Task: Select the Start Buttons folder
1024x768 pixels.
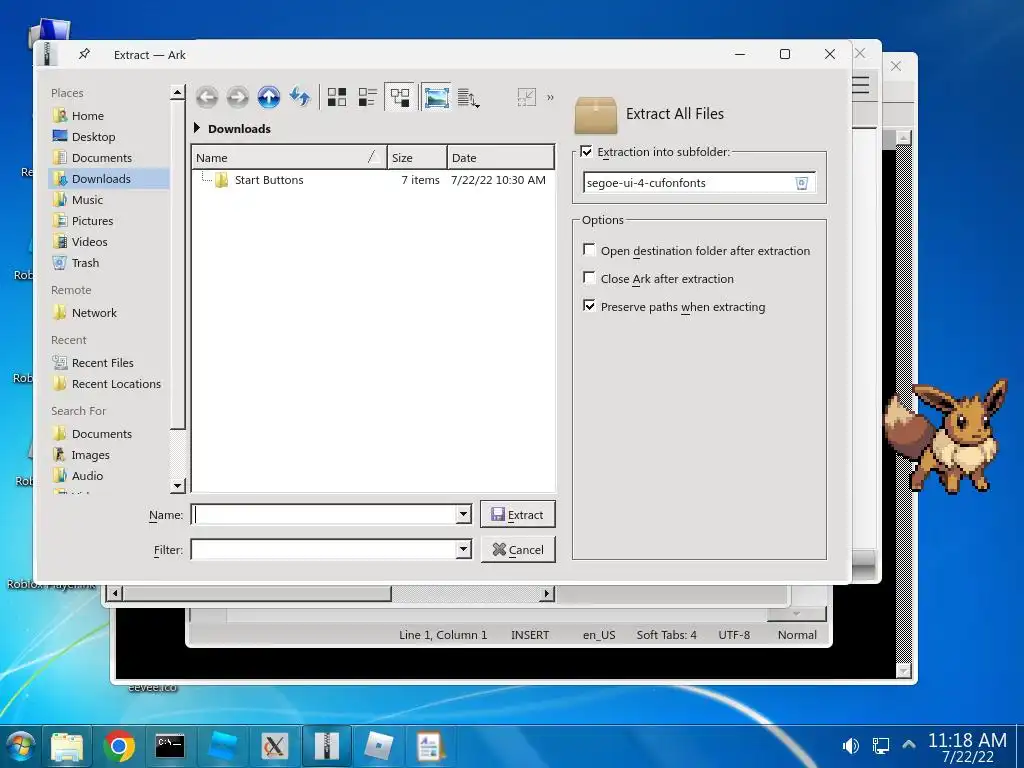Action: click(268, 180)
